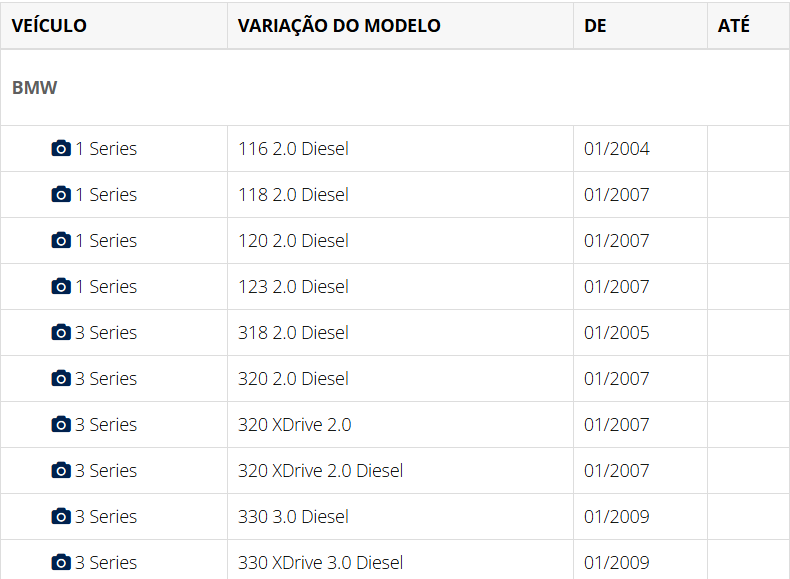This screenshot has width=790, height=579.
Task: Click camera icon for 116 2.0 Diesel
Action: (61, 149)
